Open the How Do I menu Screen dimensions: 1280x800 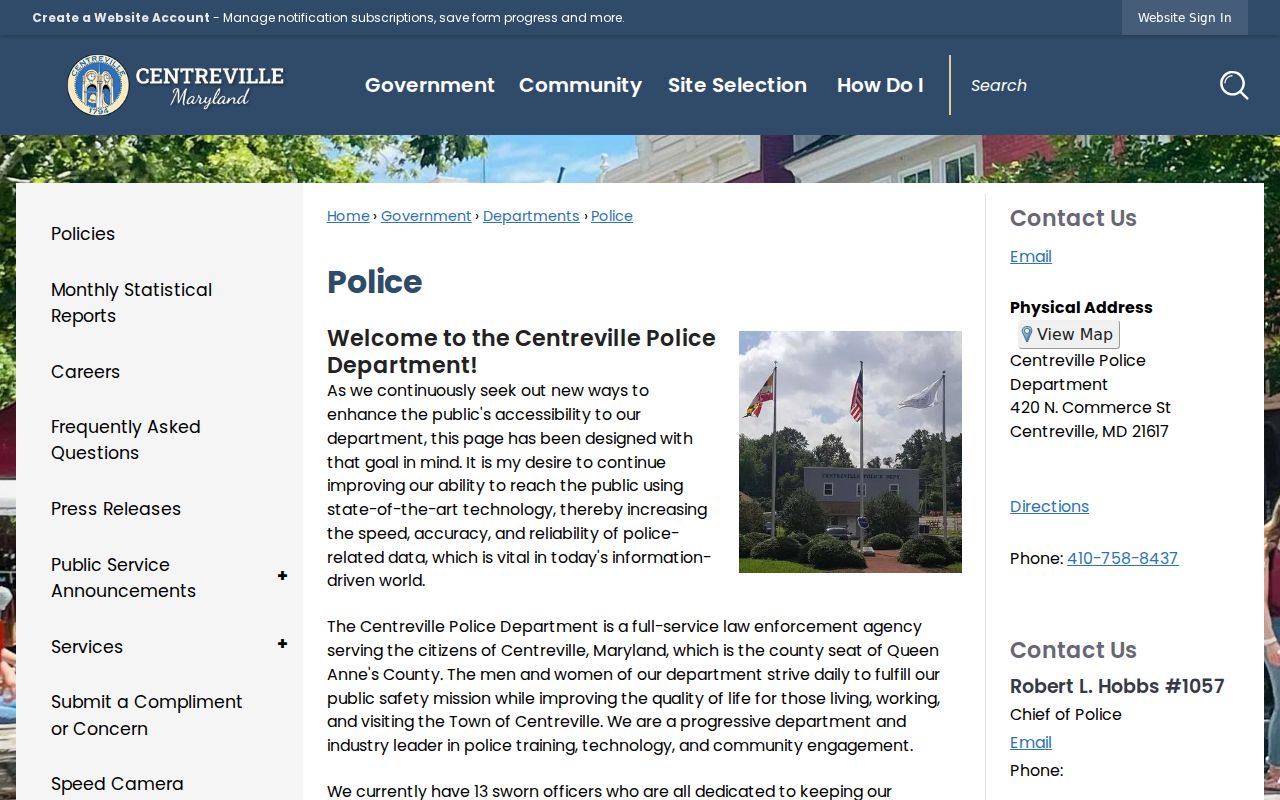pyautogui.click(x=880, y=85)
